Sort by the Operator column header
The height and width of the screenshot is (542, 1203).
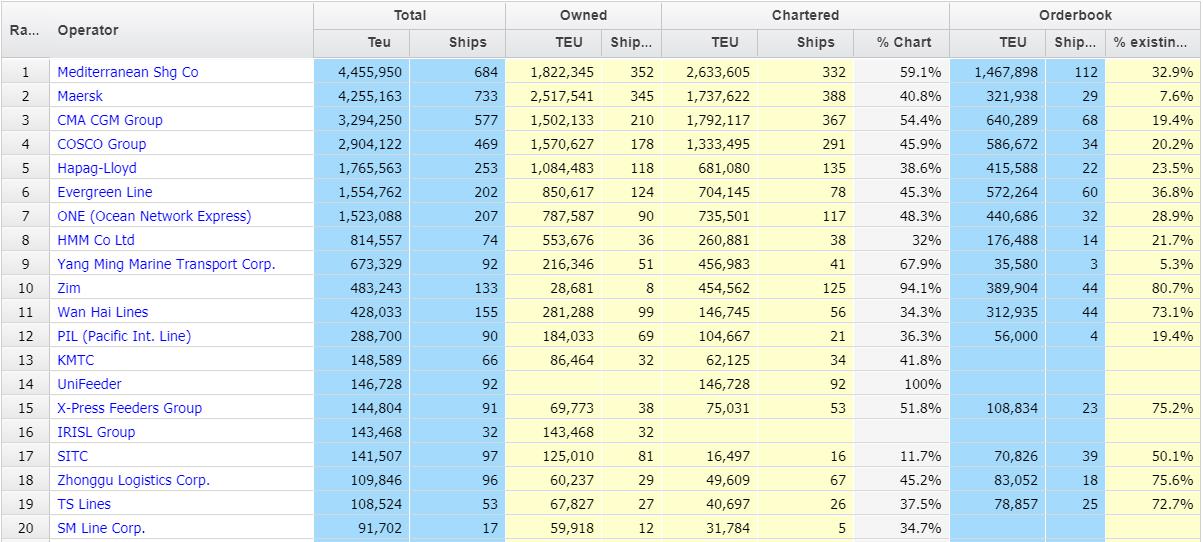(x=87, y=30)
